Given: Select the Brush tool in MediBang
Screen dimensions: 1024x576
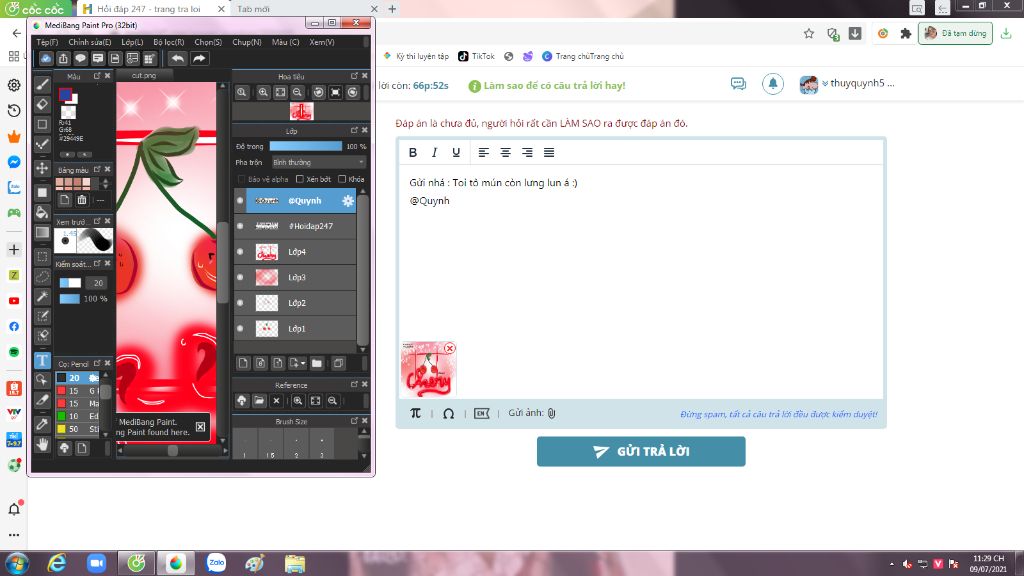Looking at the screenshot, I should (x=42, y=84).
